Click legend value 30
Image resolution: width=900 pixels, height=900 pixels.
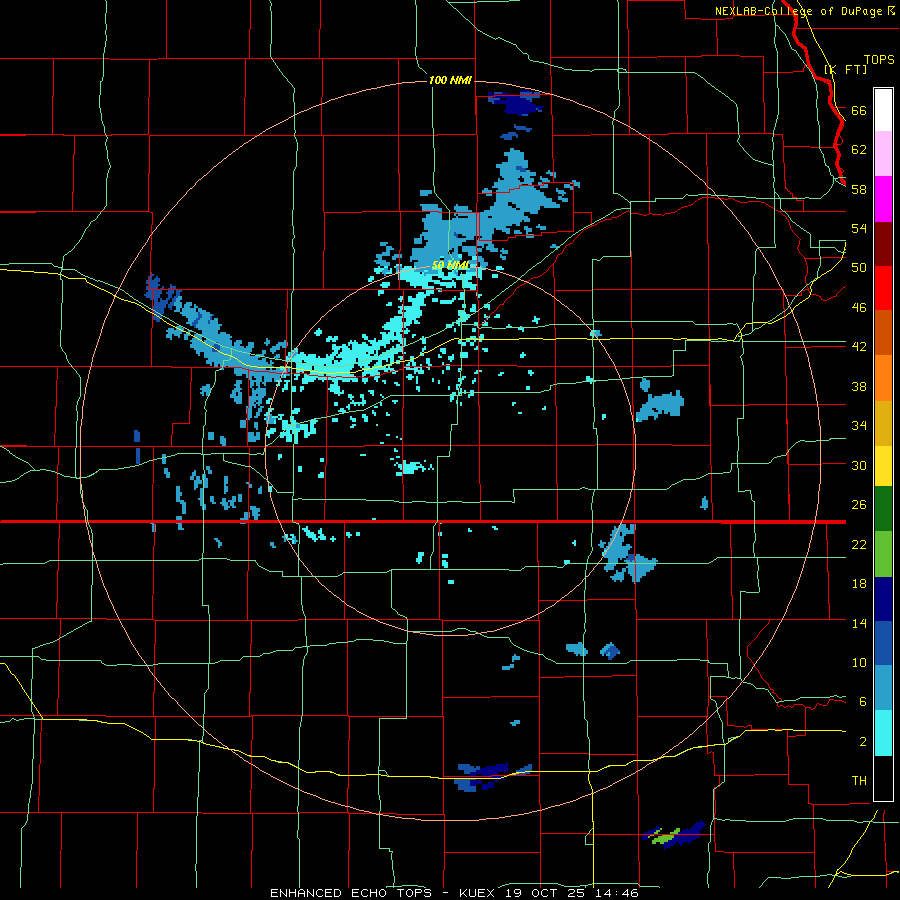coord(859,465)
